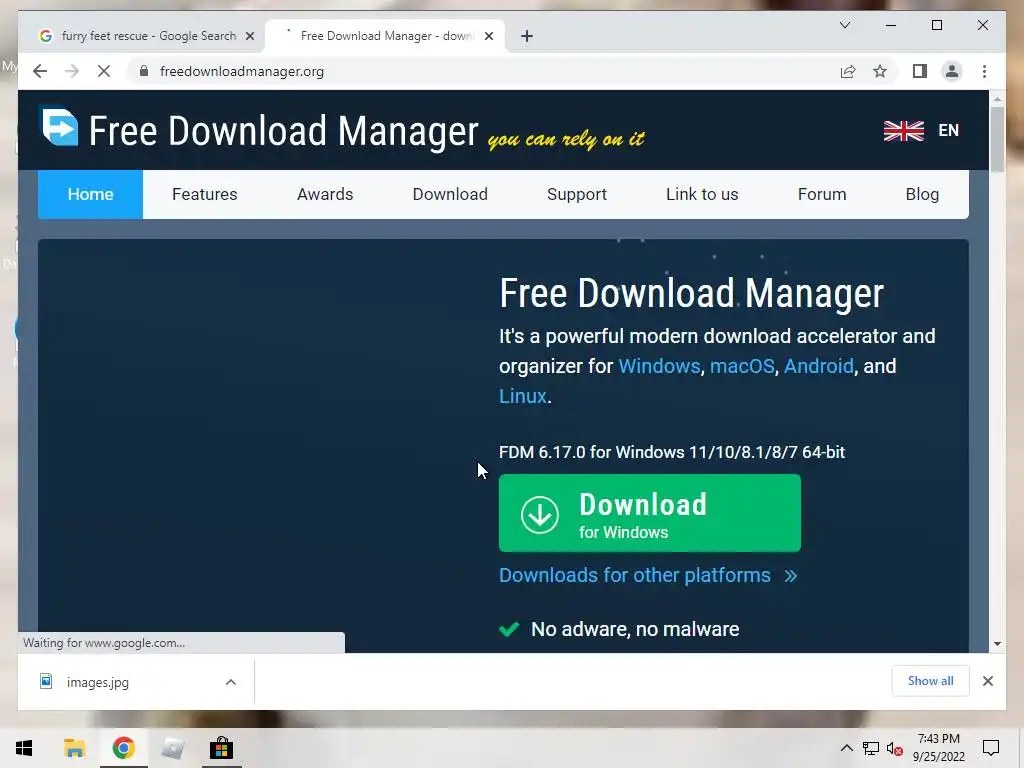Open the notification center icon
Image resolution: width=1024 pixels, height=768 pixels.
(991, 748)
